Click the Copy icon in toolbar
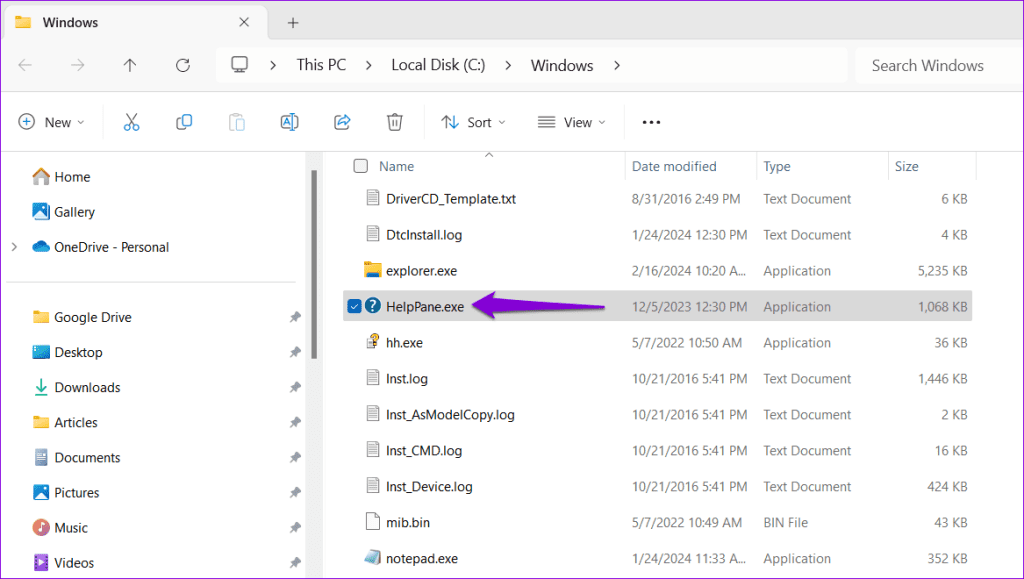Image resolution: width=1024 pixels, height=579 pixels. (x=184, y=122)
